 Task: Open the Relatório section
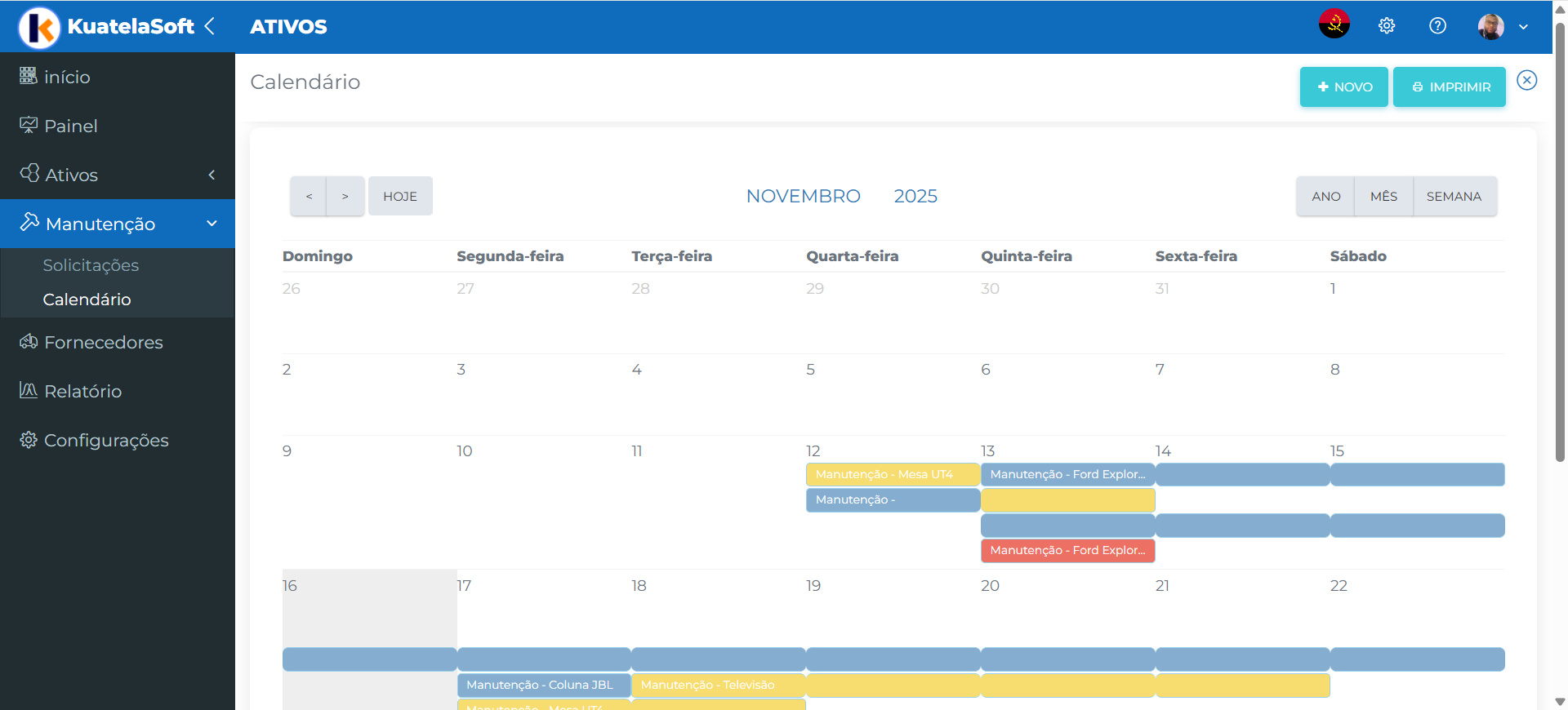[82, 391]
